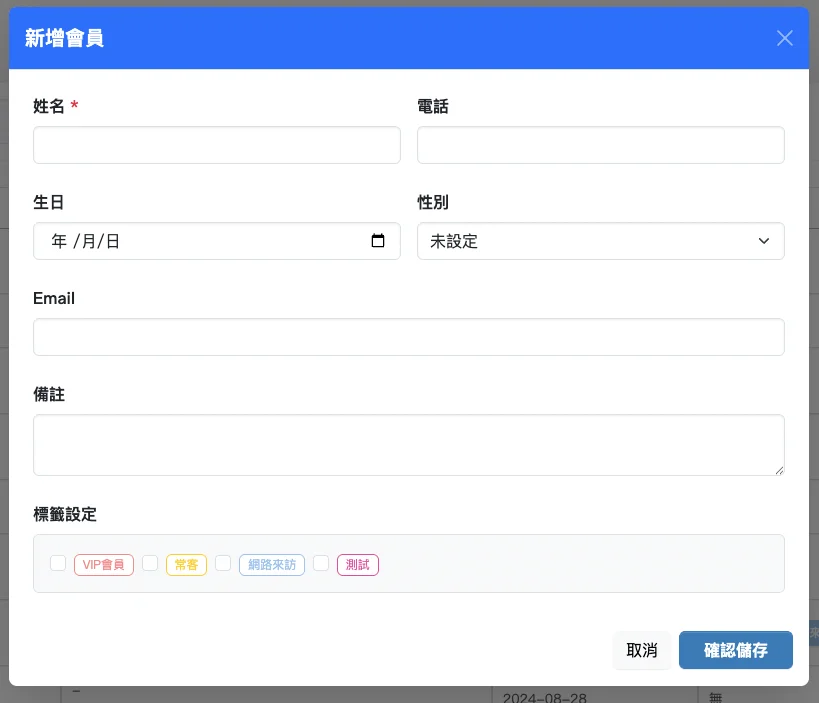
Task: Select the 月 segment of the birthday field
Action: [x=88, y=241]
